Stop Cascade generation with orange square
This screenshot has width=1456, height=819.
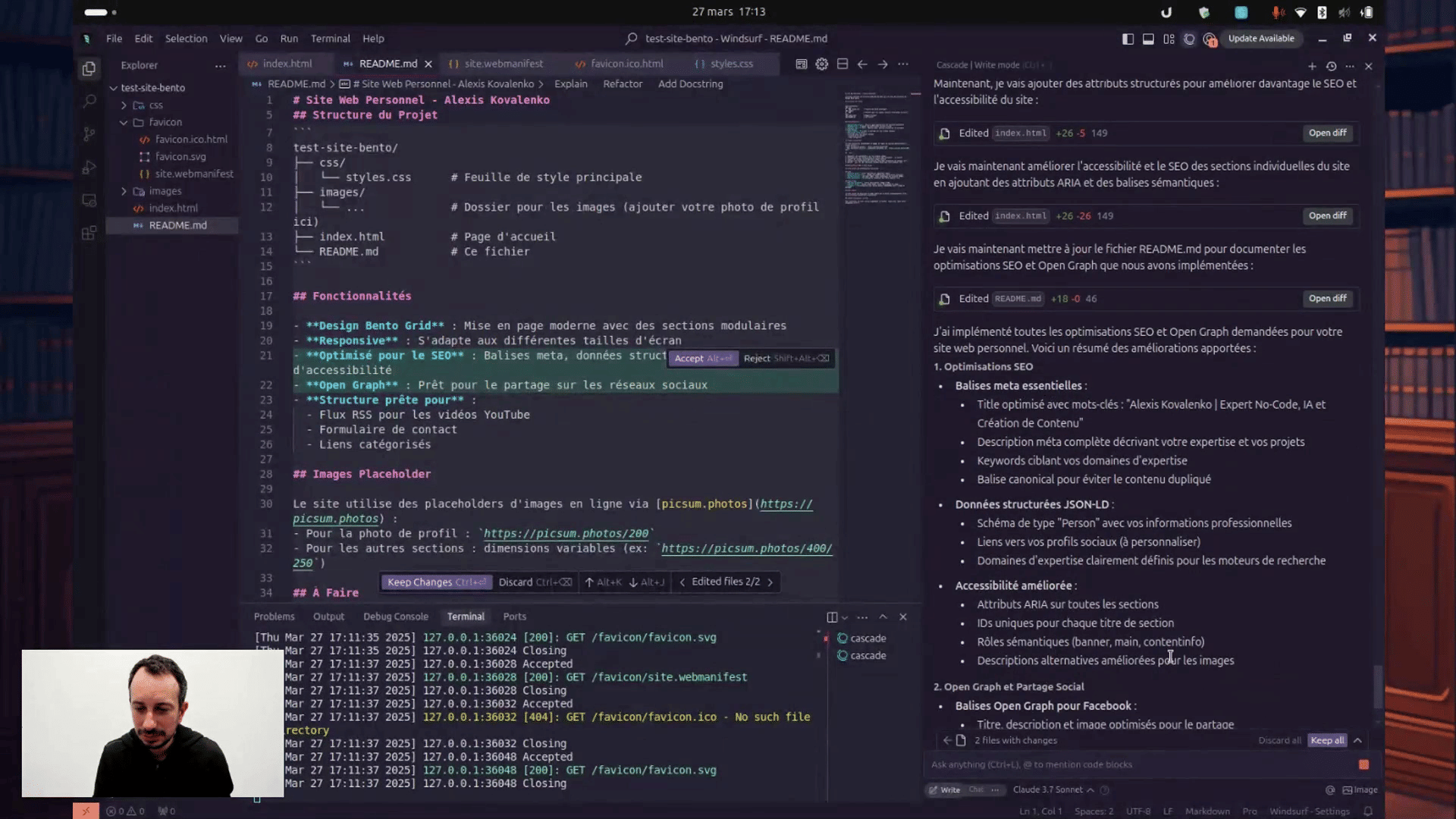[x=1363, y=764]
